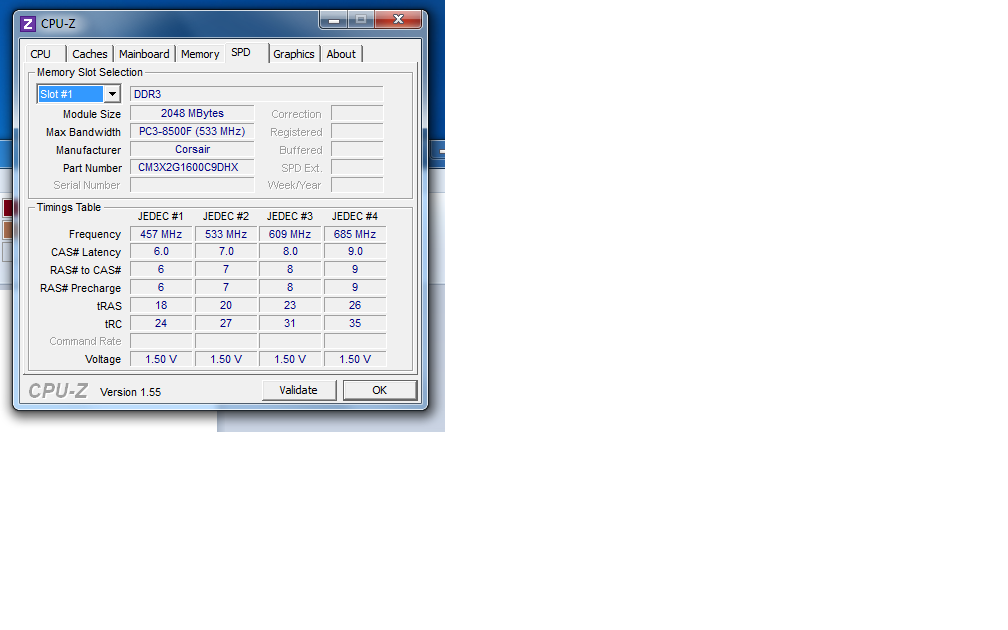Click the Max Bandwidth label

pyautogui.click(x=84, y=132)
